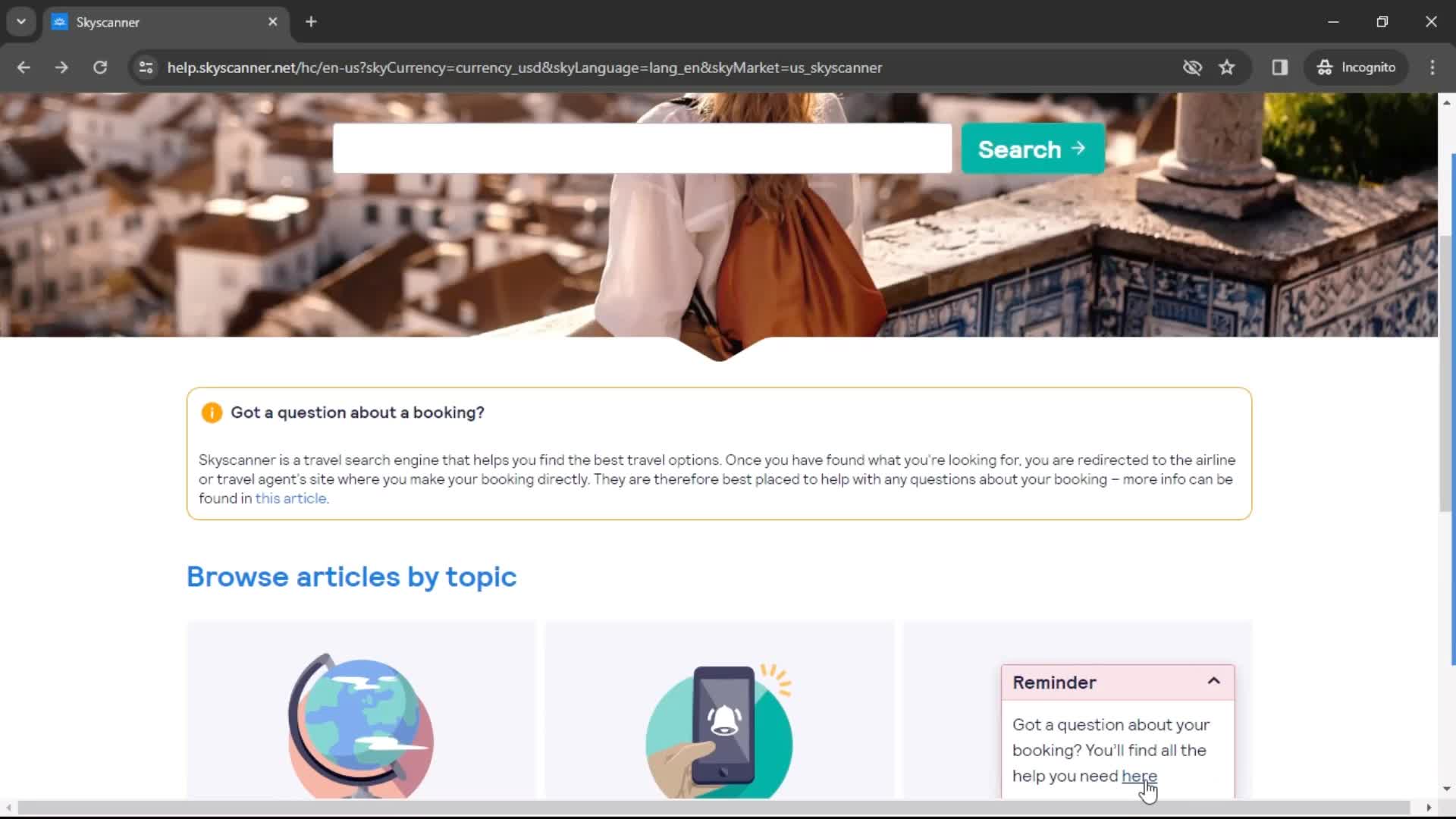Click the reader view toggle
Viewport: 1456px width, 819px height.
(1279, 67)
